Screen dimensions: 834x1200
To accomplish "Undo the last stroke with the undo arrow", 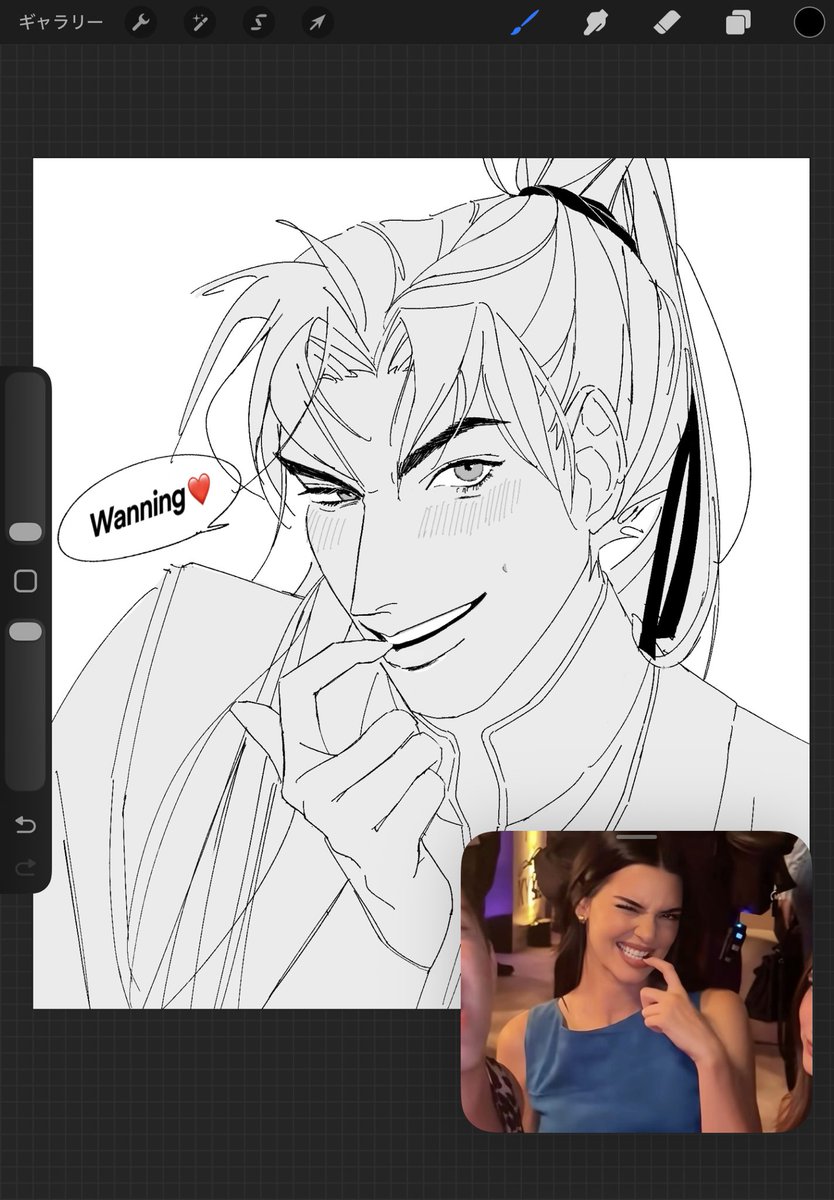I will point(25,825).
